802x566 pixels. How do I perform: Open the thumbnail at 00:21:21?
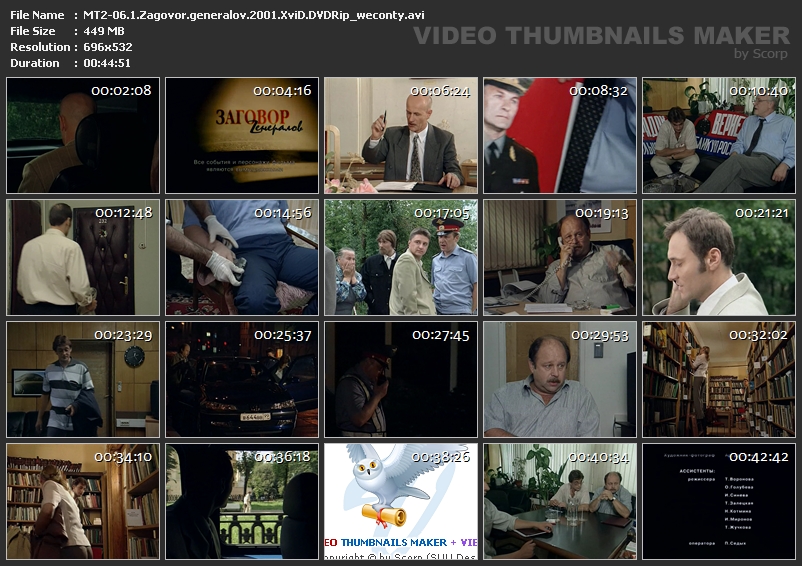click(x=719, y=258)
